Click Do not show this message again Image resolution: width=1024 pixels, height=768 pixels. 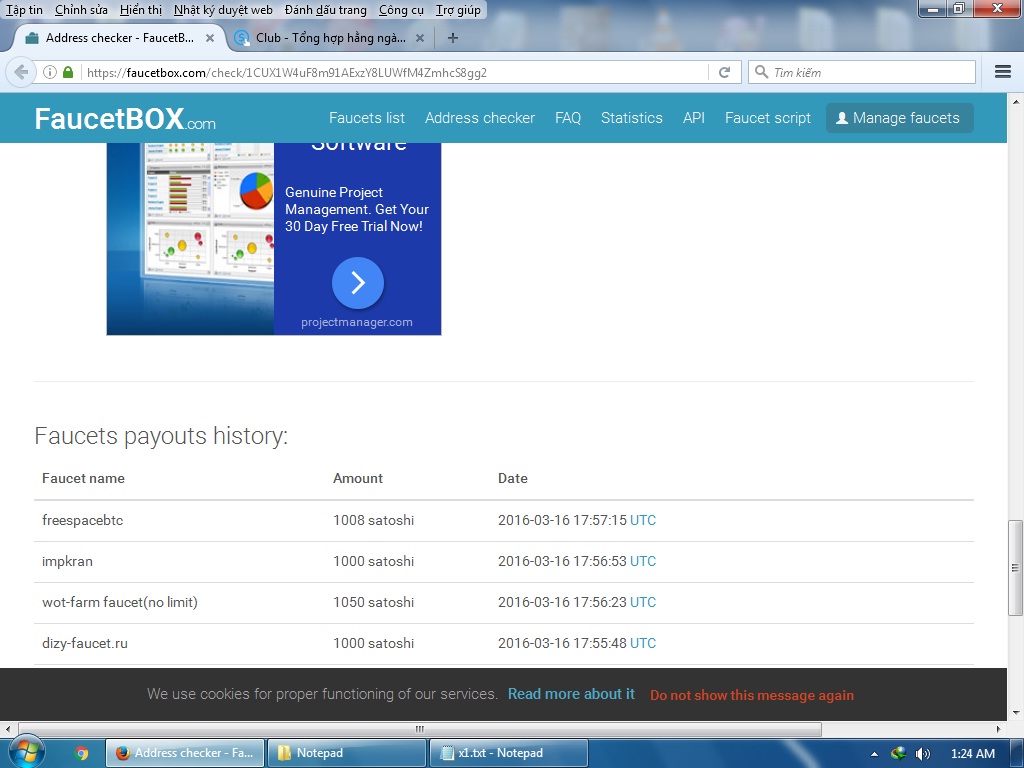752,696
